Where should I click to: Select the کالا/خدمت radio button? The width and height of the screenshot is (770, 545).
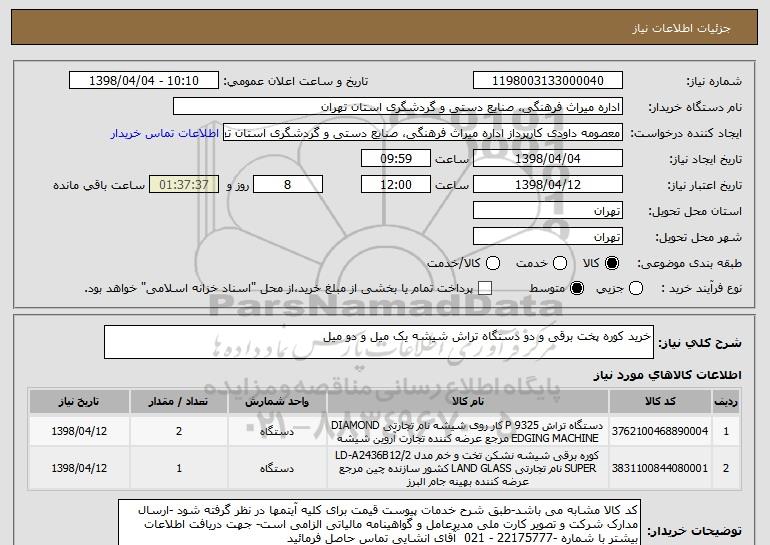(493, 263)
